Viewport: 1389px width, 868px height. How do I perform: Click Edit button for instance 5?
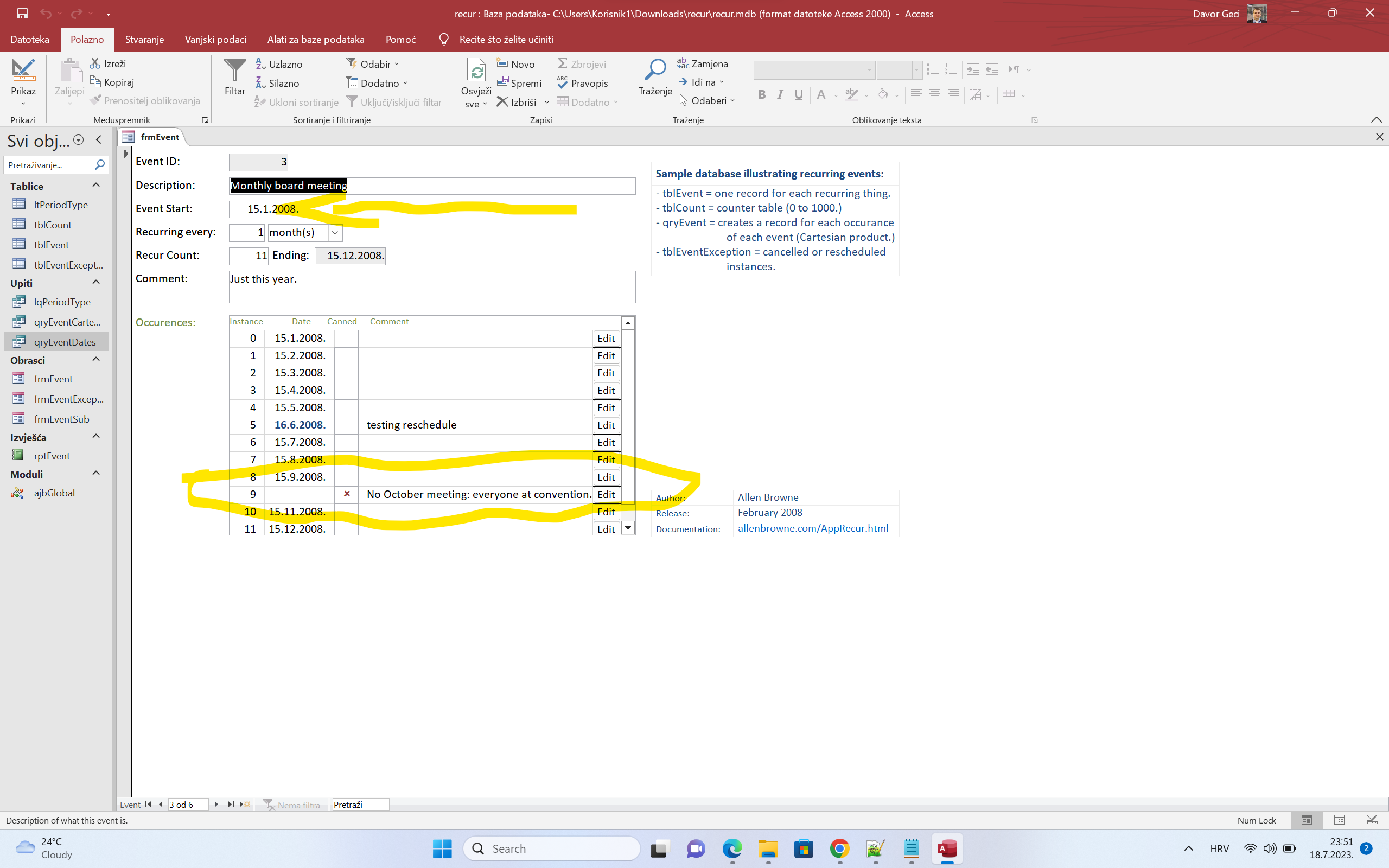click(606, 425)
